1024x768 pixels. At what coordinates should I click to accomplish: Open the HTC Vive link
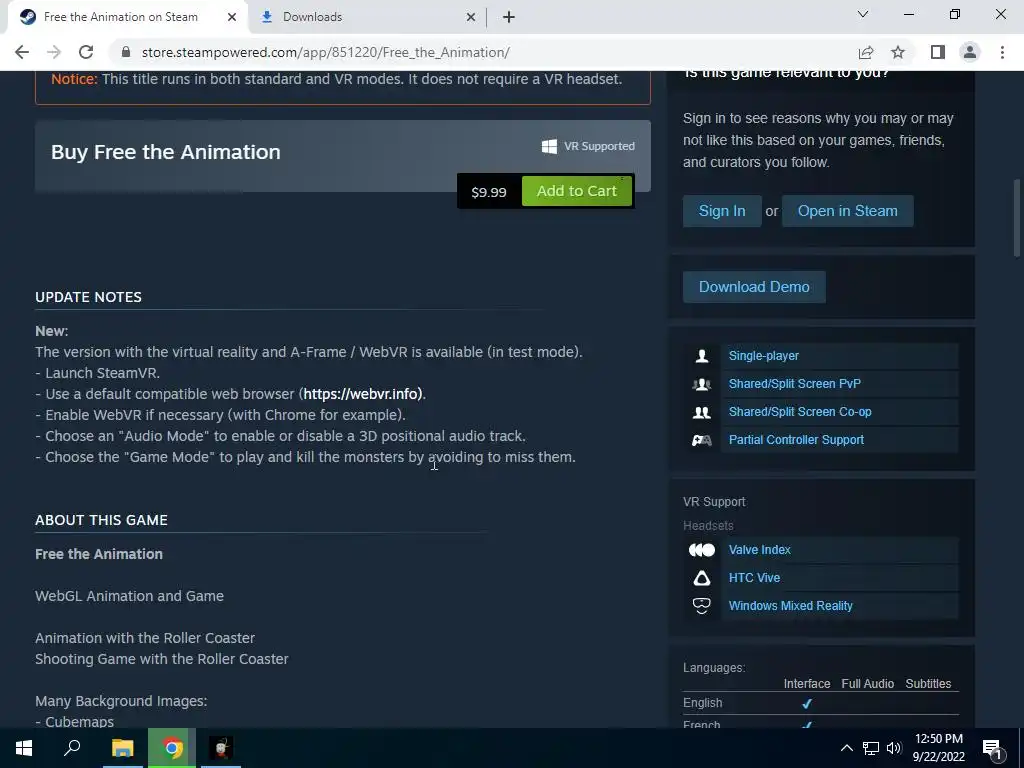coord(754,578)
